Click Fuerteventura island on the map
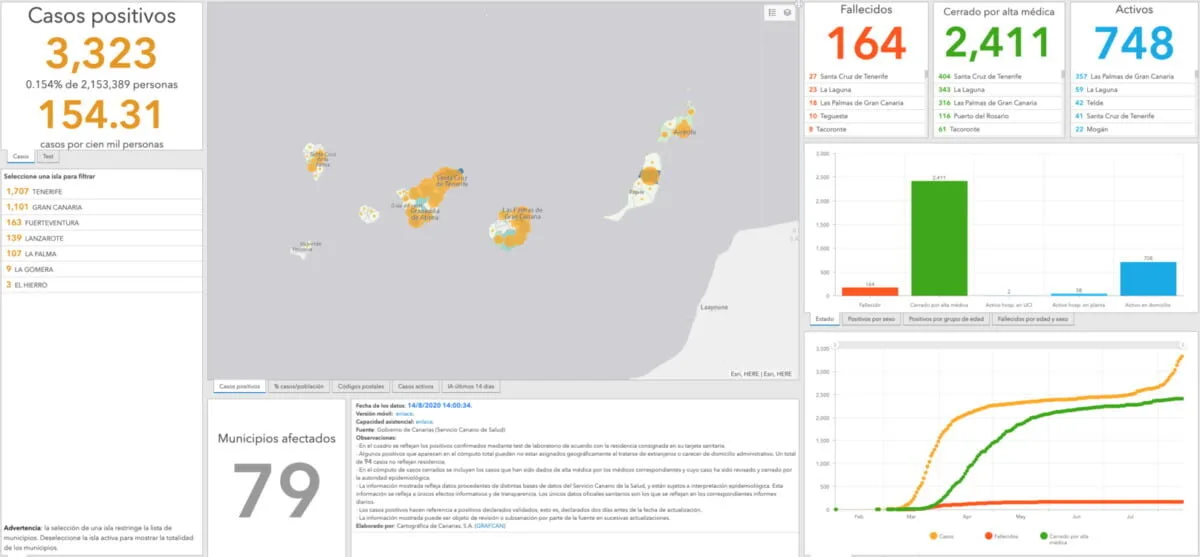1200x557 pixels. tap(635, 192)
